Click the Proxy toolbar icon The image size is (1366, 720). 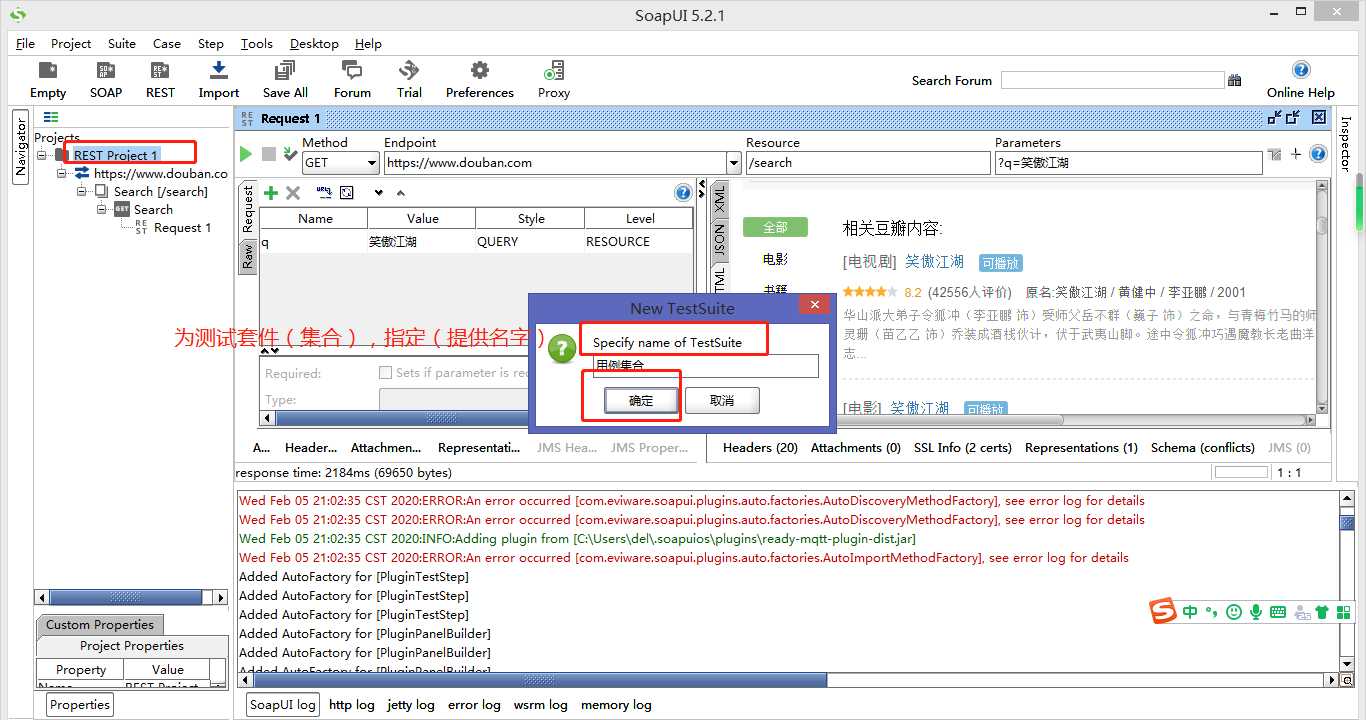[553, 71]
